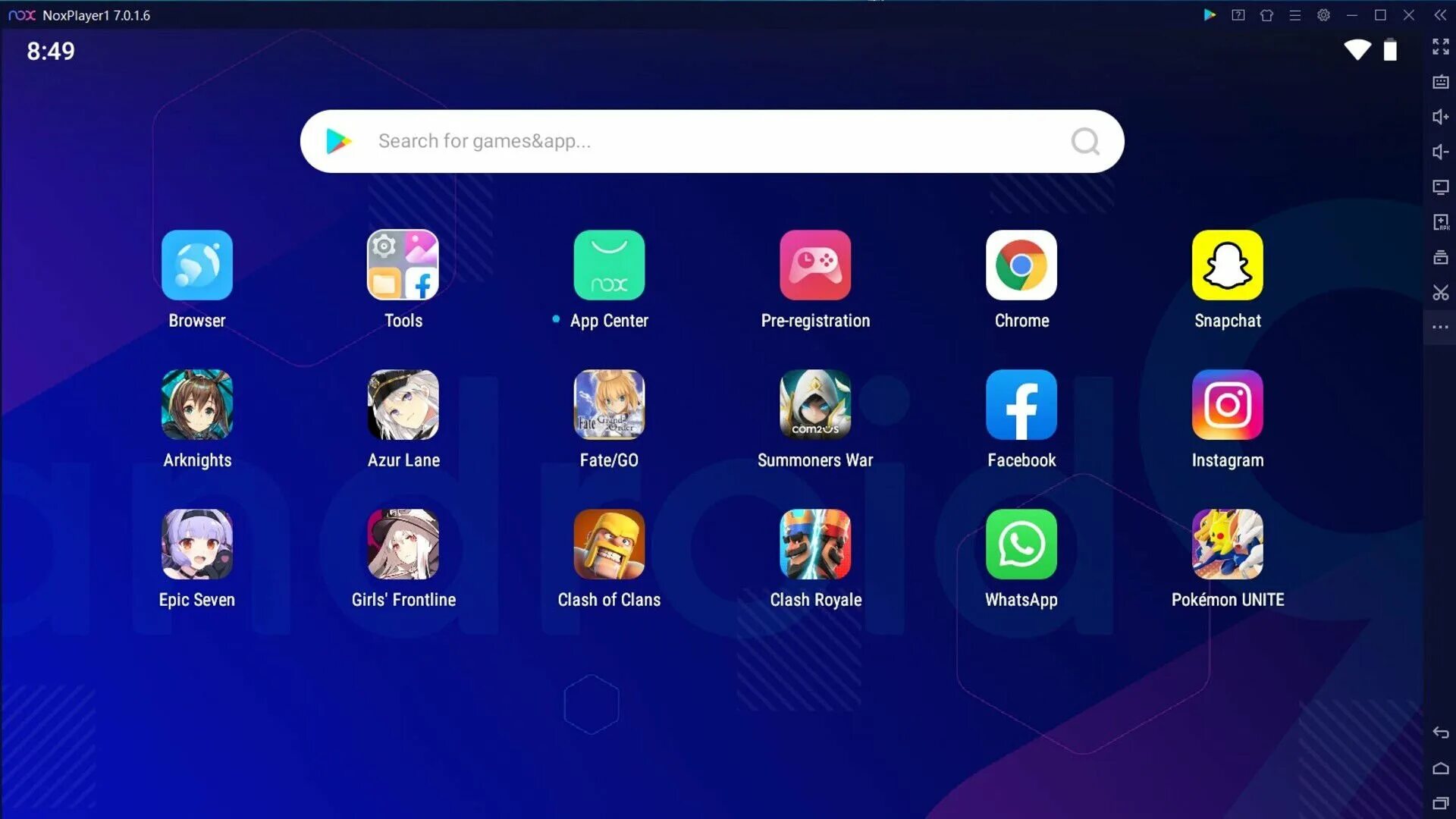Click the NoxPlayer keyboard icon

tap(1440, 83)
